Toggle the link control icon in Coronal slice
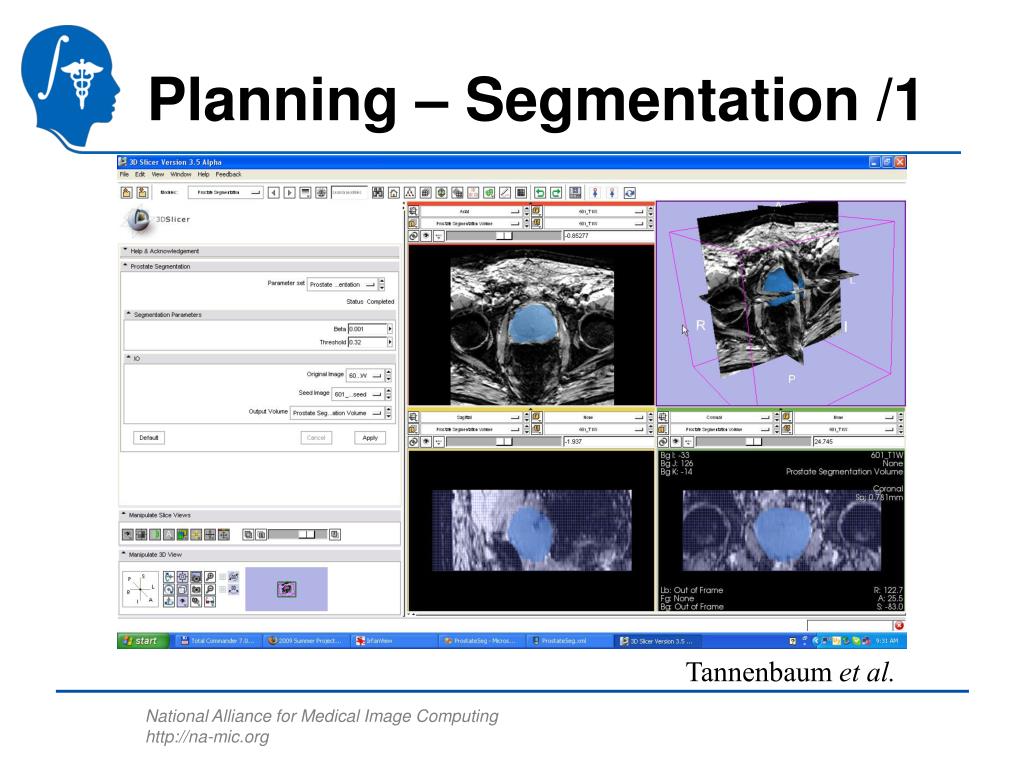 tap(664, 442)
